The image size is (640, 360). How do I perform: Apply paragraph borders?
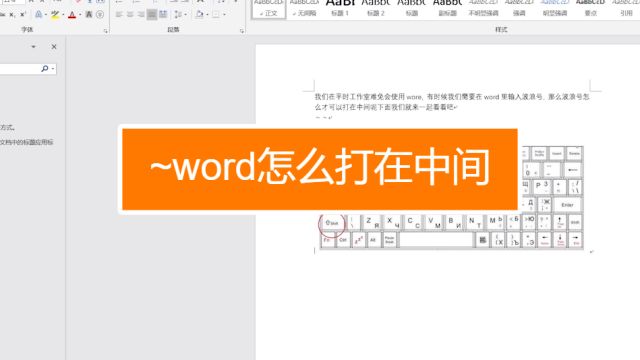216,15
